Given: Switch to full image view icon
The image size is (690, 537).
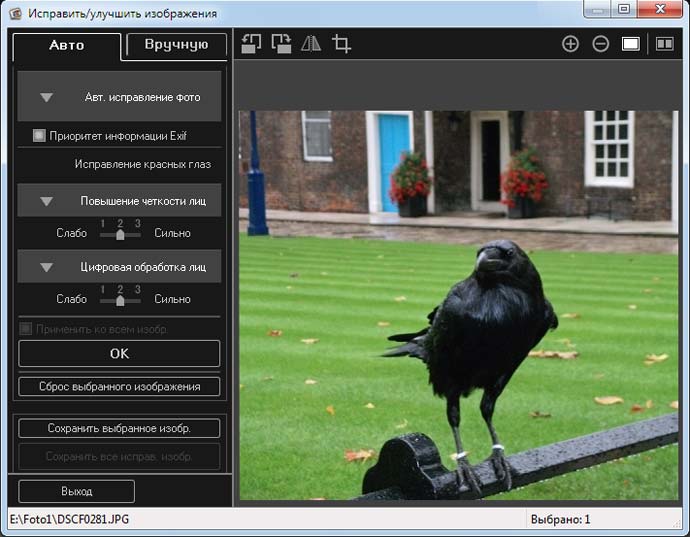Looking at the screenshot, I should pyautogui.click(x=631, y=44).
